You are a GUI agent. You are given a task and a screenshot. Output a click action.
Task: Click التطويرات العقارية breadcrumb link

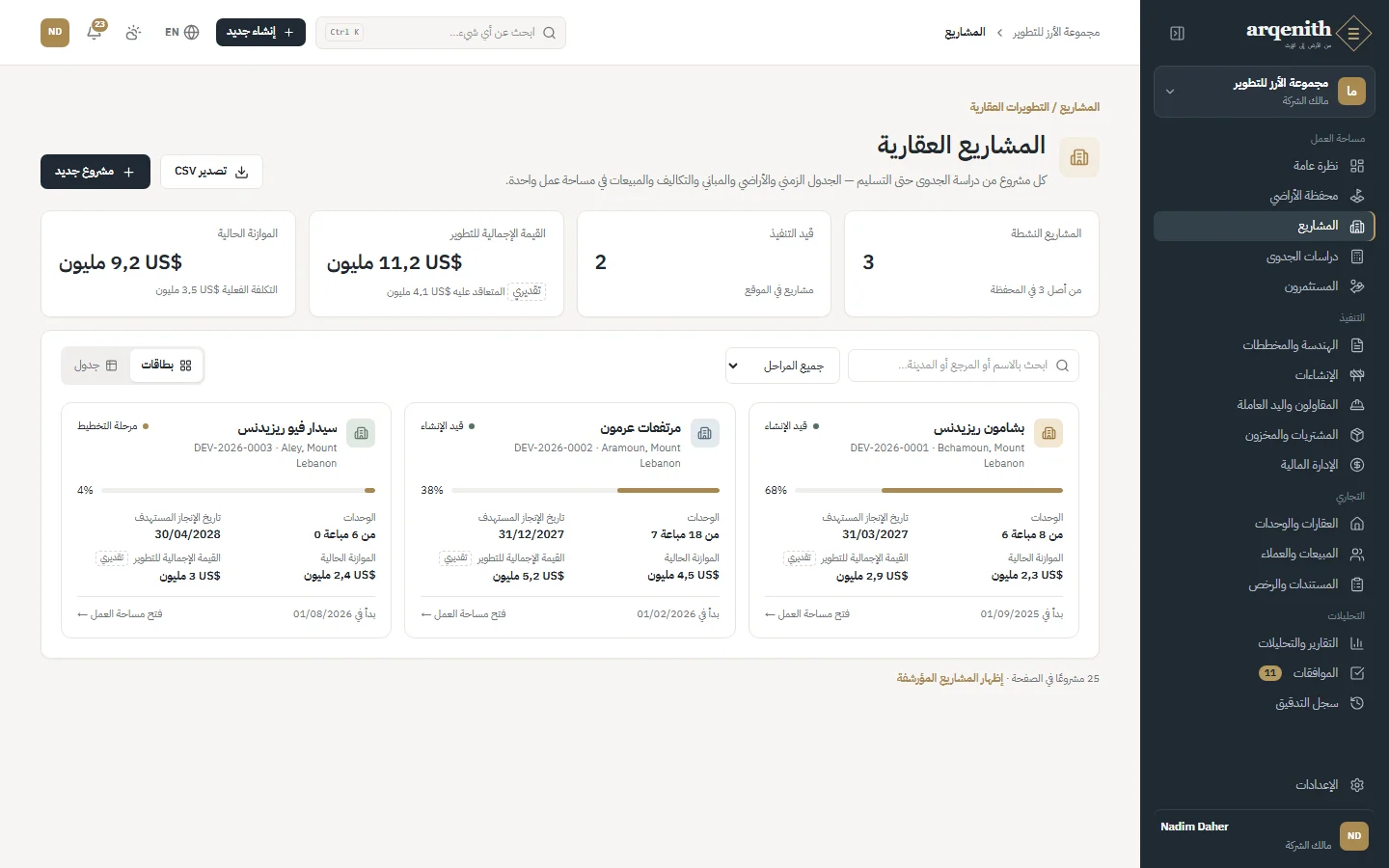click(1010, 107)
